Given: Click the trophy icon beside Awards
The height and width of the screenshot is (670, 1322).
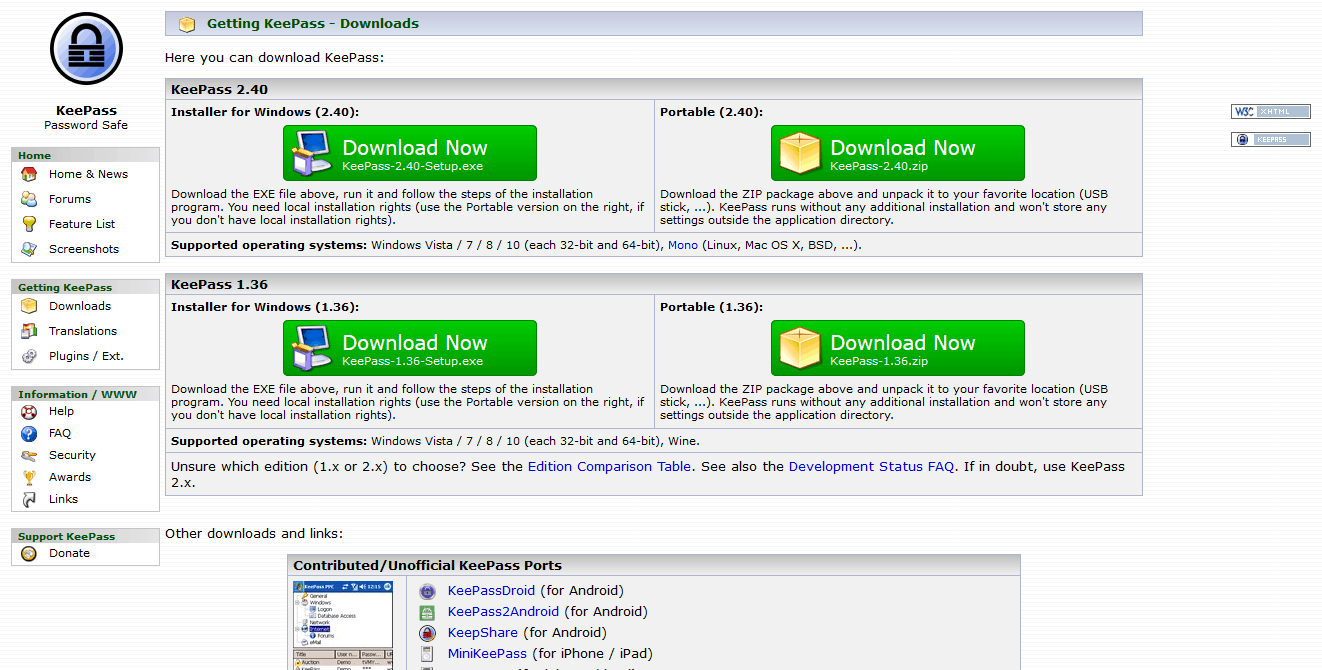Looking at the screenshot, I should (x=29, y=477).
